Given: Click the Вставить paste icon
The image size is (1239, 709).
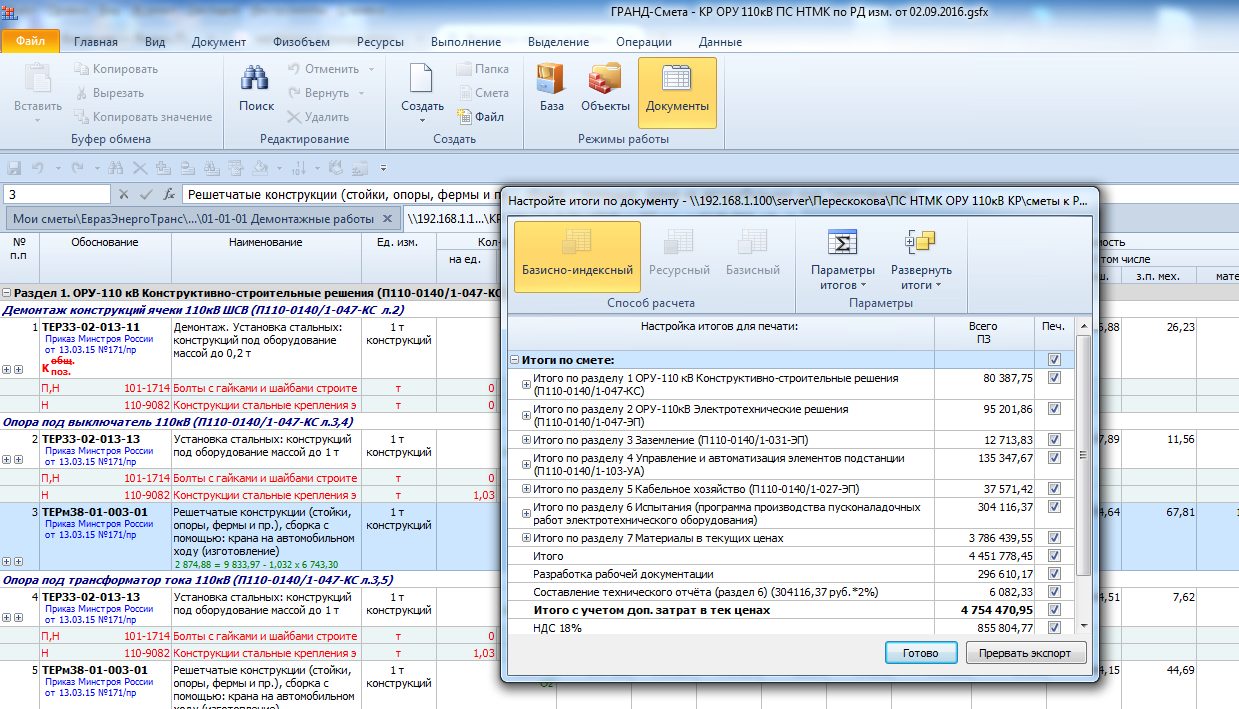Looking at the screenshot, I should click(x=38, y=82).
